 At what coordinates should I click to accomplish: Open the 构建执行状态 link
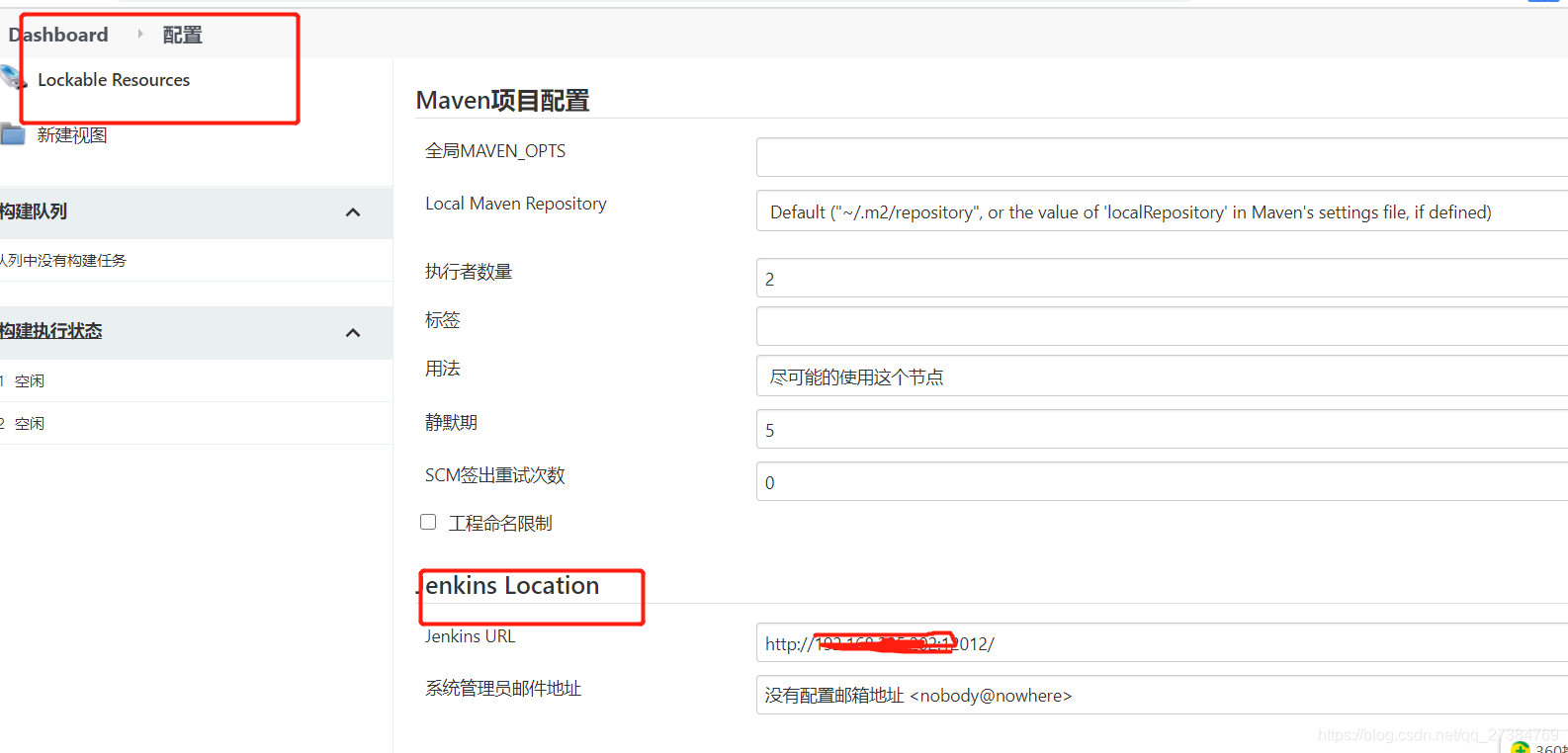coord(50,331)
